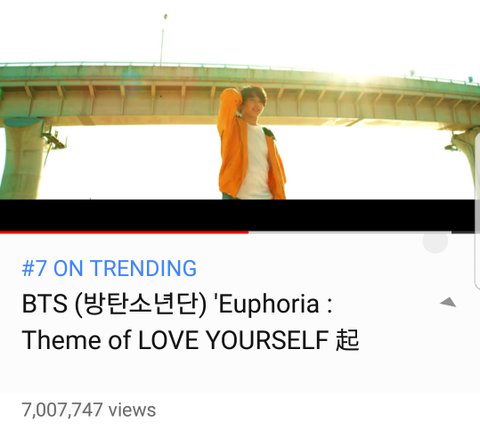480x439 pixels.
Task: Click the current playback position where the red bar ends
Action: (x=248, y=232)
